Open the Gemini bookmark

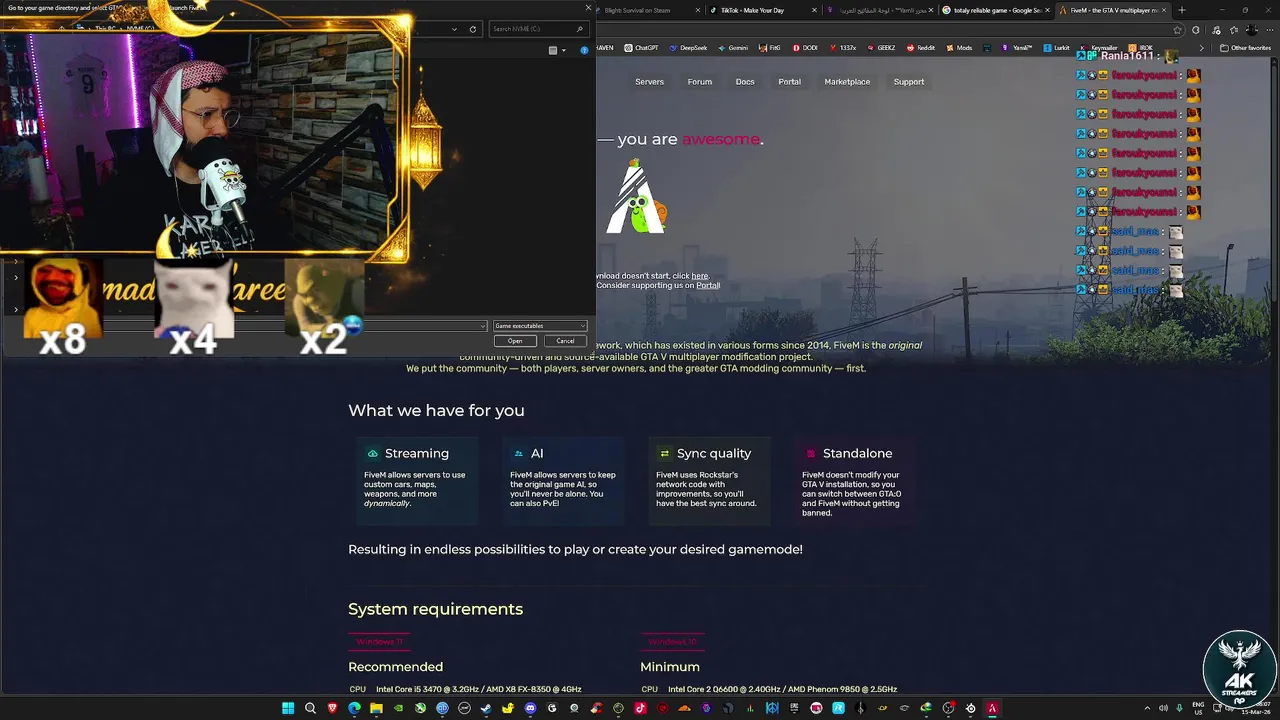pyautogui.click(x=732, y=48)
